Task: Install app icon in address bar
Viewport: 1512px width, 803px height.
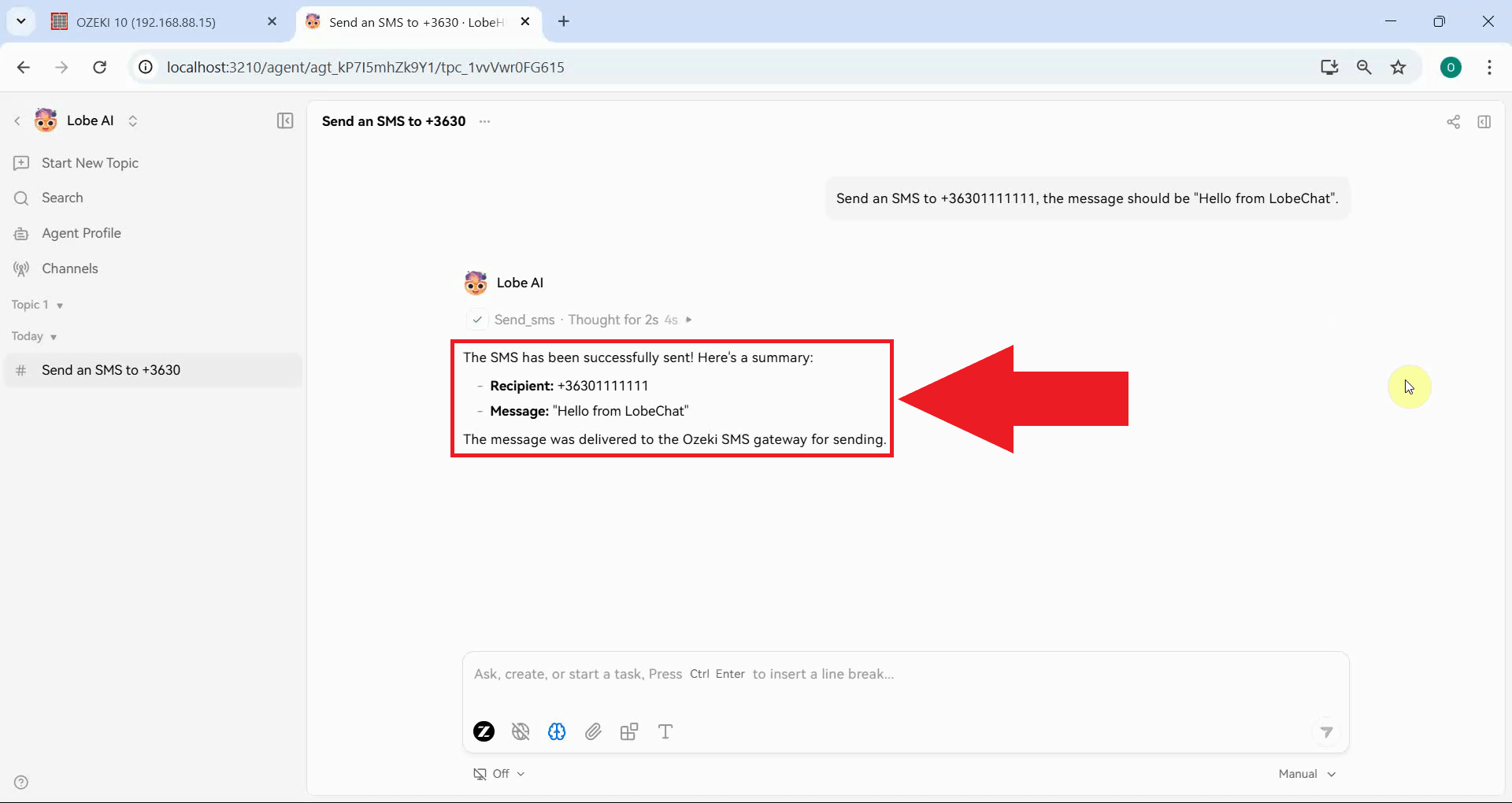Action: (1329, 67)
